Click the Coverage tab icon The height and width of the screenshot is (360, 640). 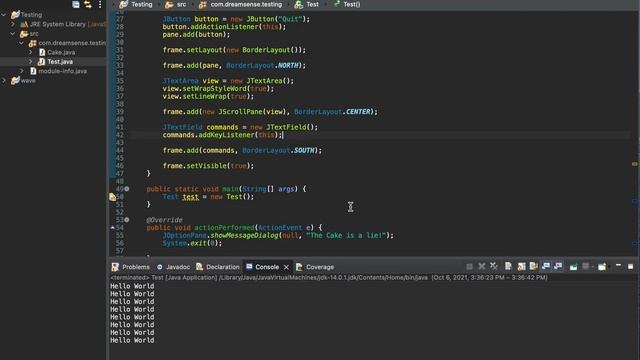coord(299,267)
